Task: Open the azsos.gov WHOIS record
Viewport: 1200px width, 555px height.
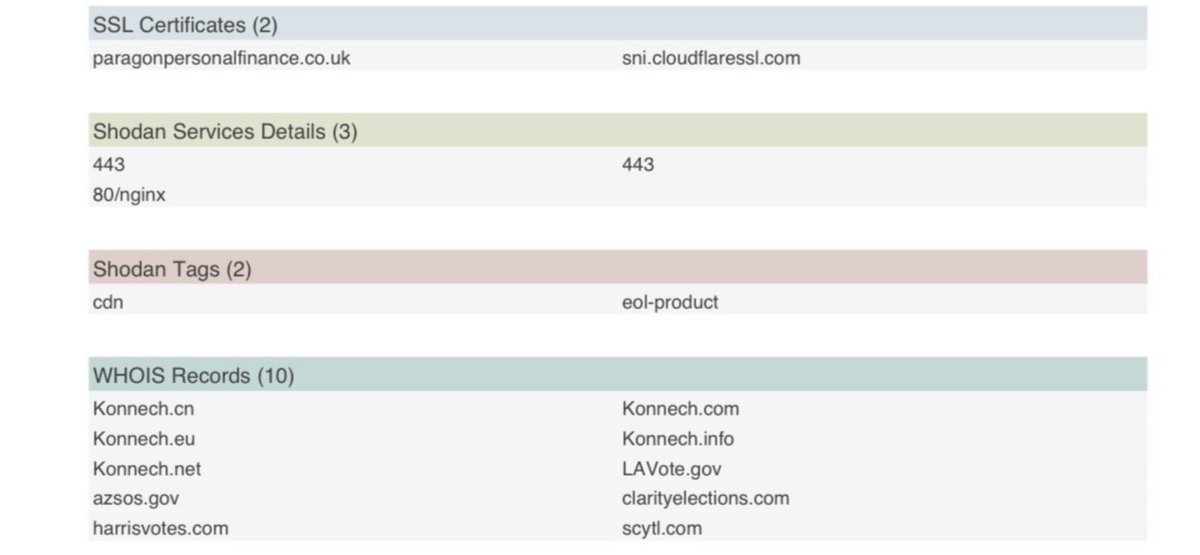Action: pos(136,497)
